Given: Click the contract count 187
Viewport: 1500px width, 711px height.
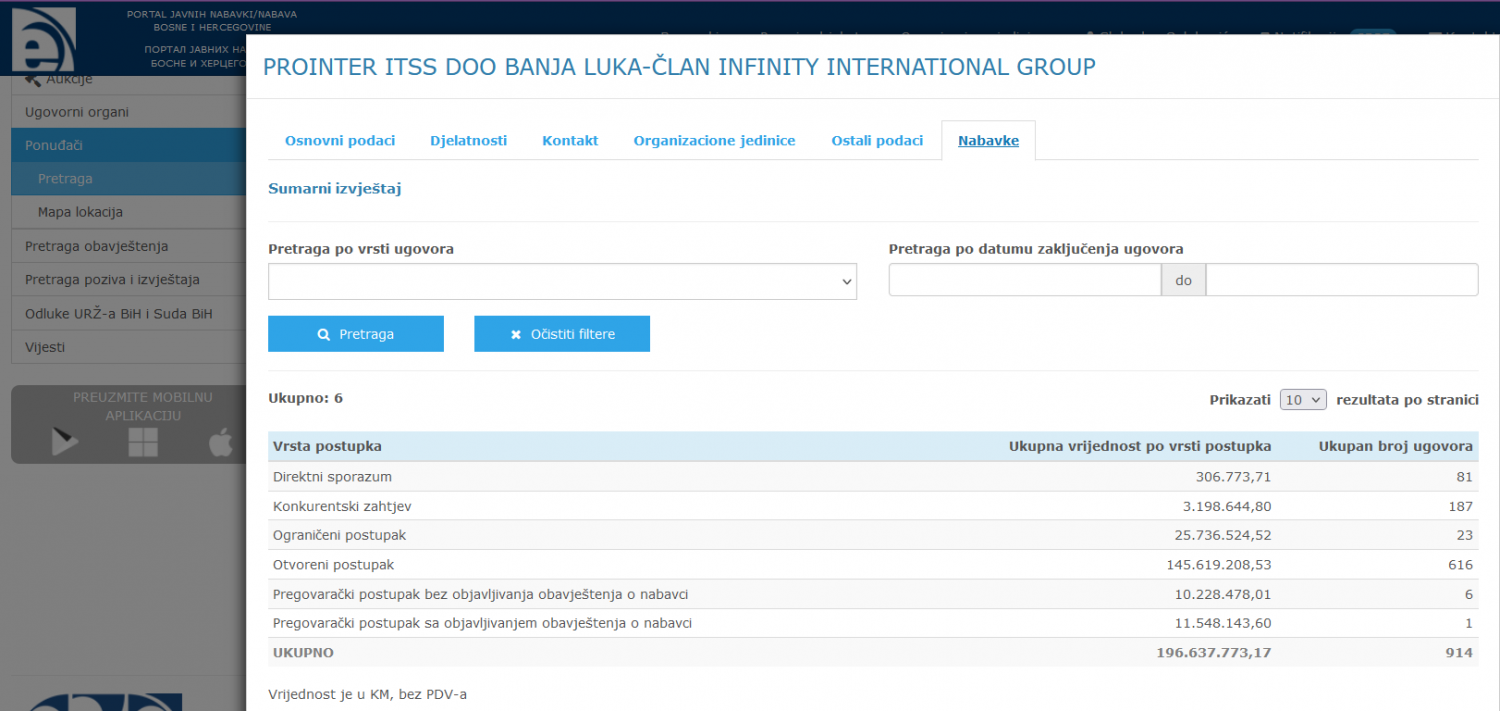Looking at the screenshot, I should (1460, 506).
